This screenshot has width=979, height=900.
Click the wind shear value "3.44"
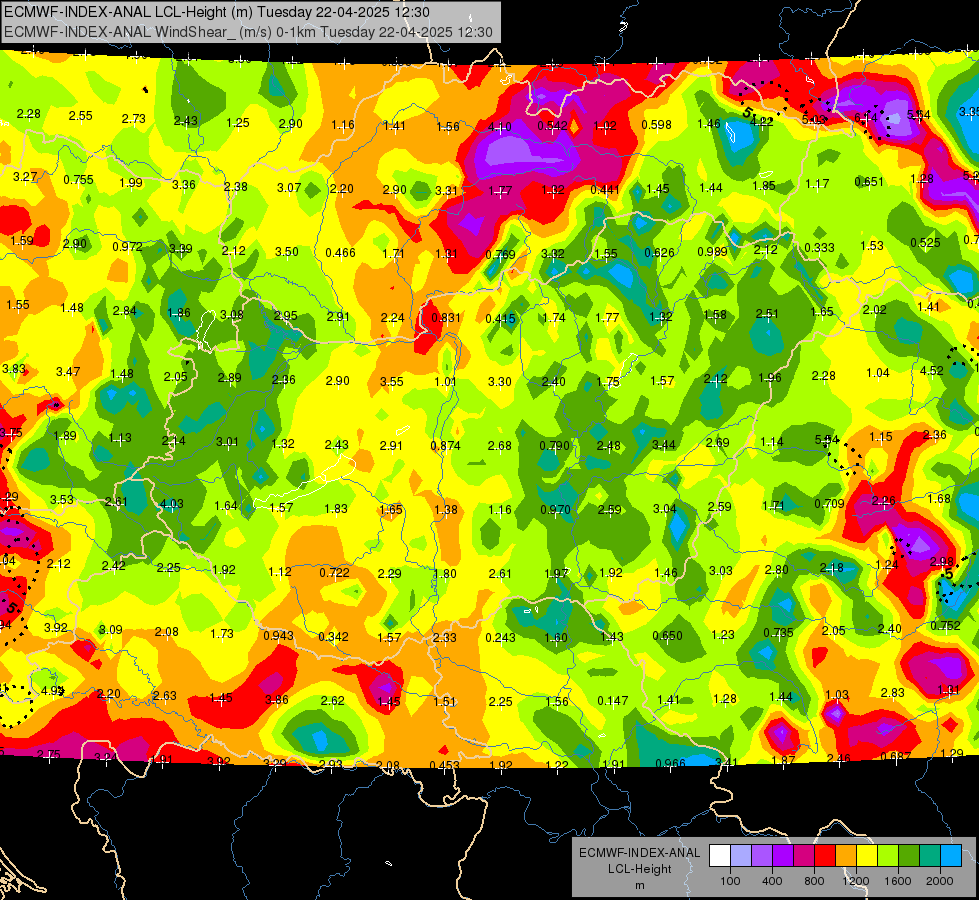click(x=664, y=445)
